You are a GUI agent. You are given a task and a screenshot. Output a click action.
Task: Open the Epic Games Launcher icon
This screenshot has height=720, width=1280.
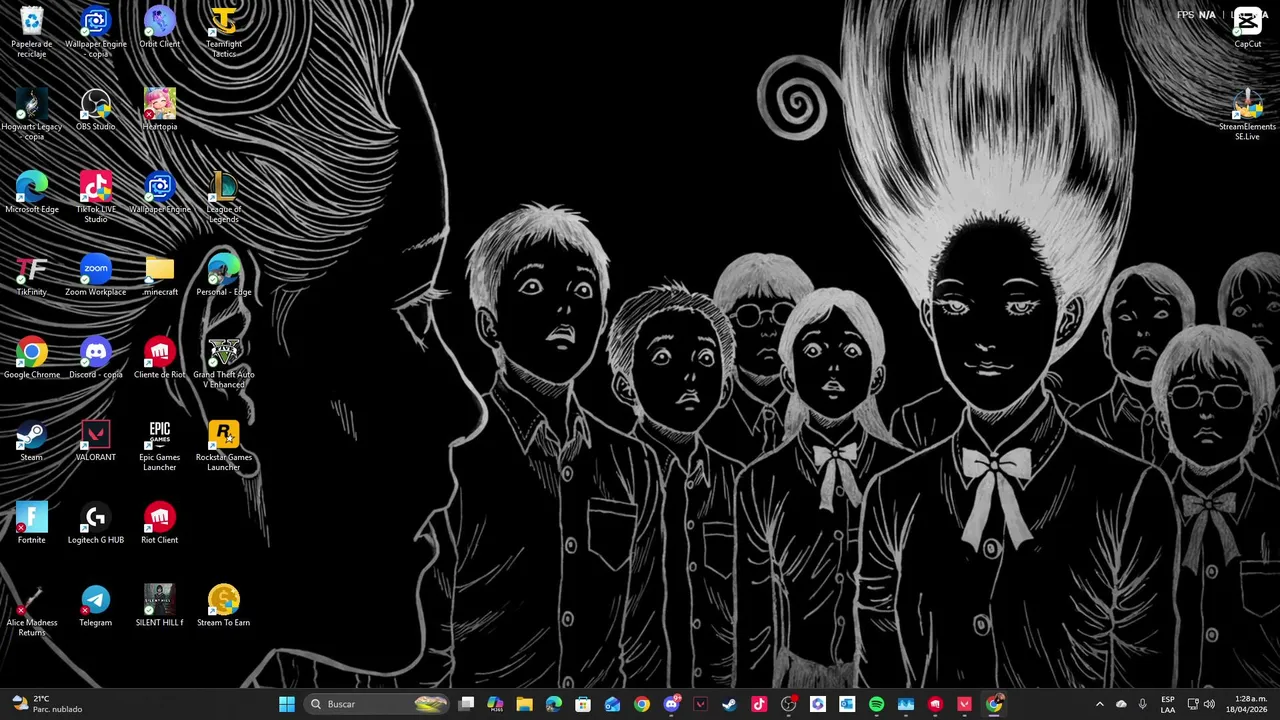click(x=160, y=446)
